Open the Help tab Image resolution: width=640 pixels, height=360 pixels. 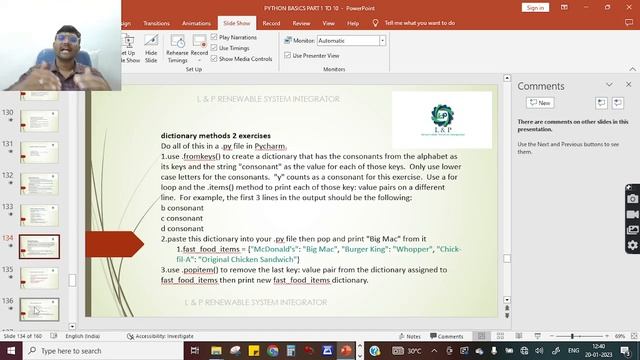[x=353, y=23]
